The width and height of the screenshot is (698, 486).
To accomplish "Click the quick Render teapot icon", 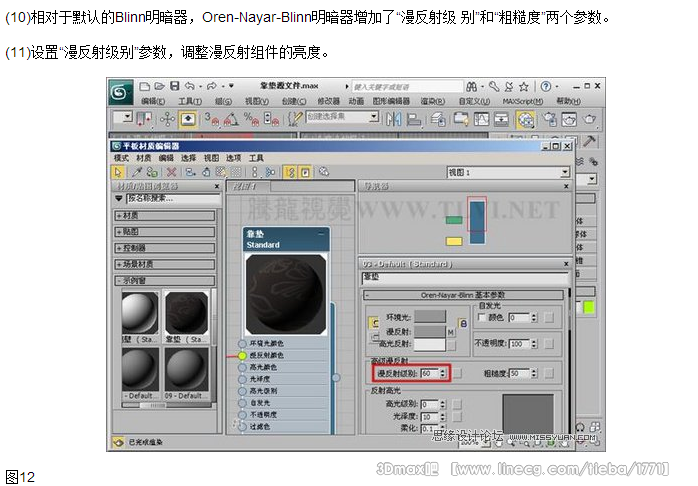I will (x=589, y=119).
